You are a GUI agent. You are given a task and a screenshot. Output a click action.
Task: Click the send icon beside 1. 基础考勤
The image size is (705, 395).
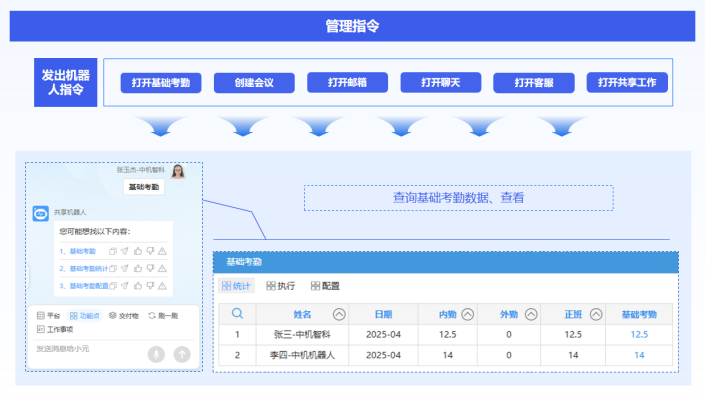(125, 251)
